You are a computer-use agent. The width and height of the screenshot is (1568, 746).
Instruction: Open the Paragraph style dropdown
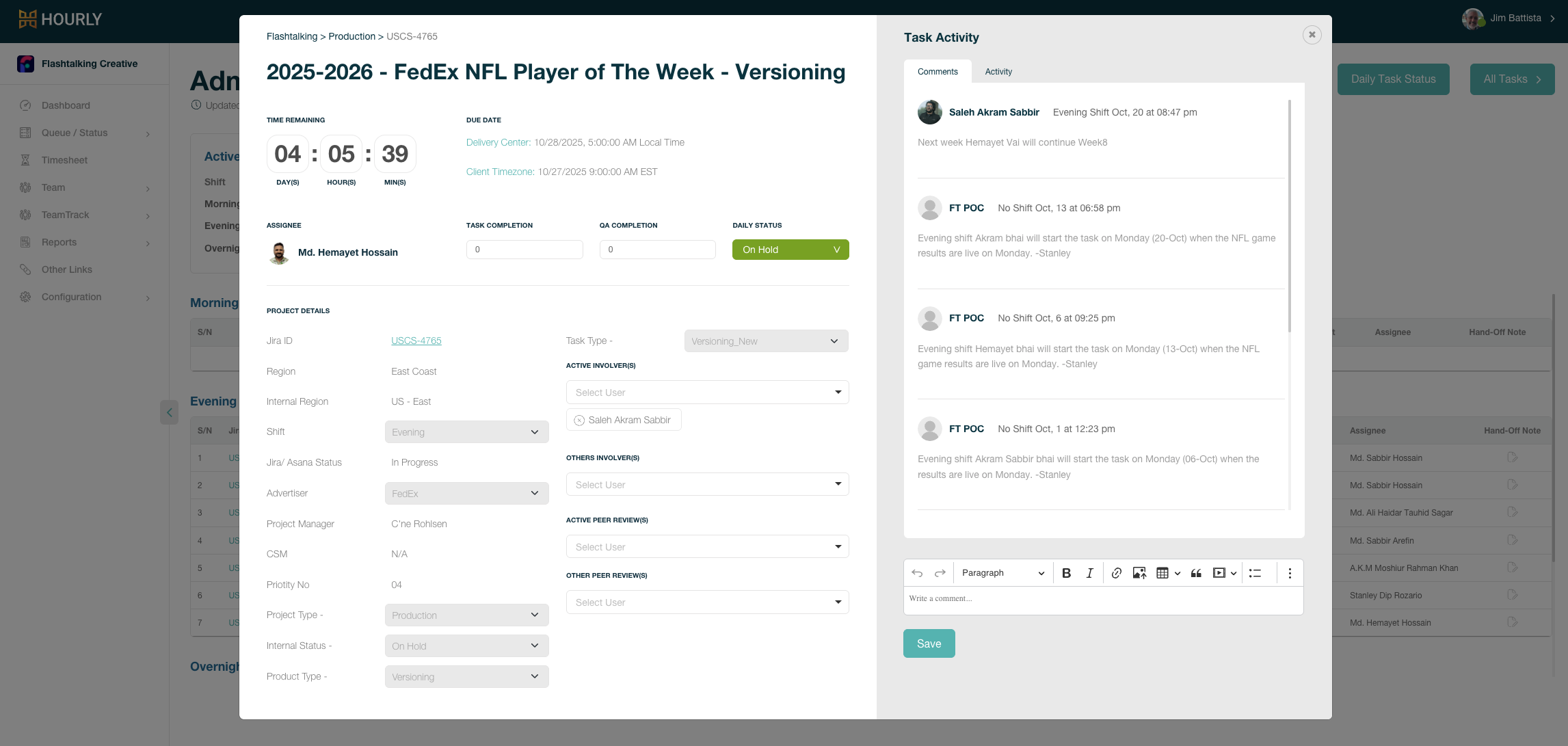1002,573
